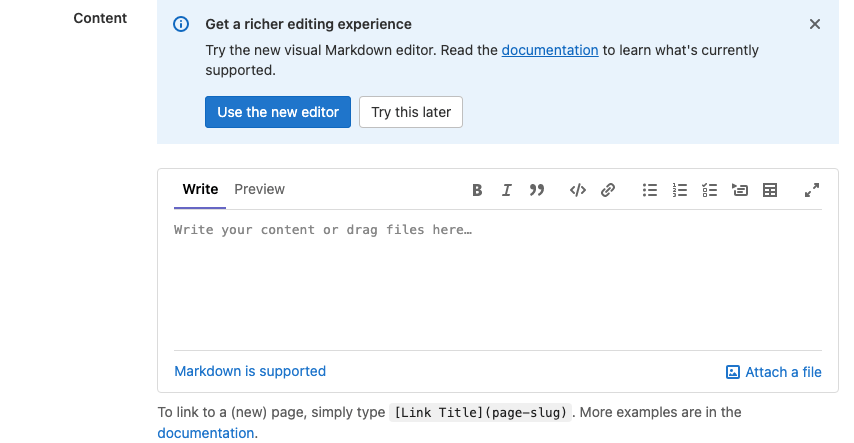854x443 pixels.
Task: Insert a table into the content
Action: pos(770,190)
